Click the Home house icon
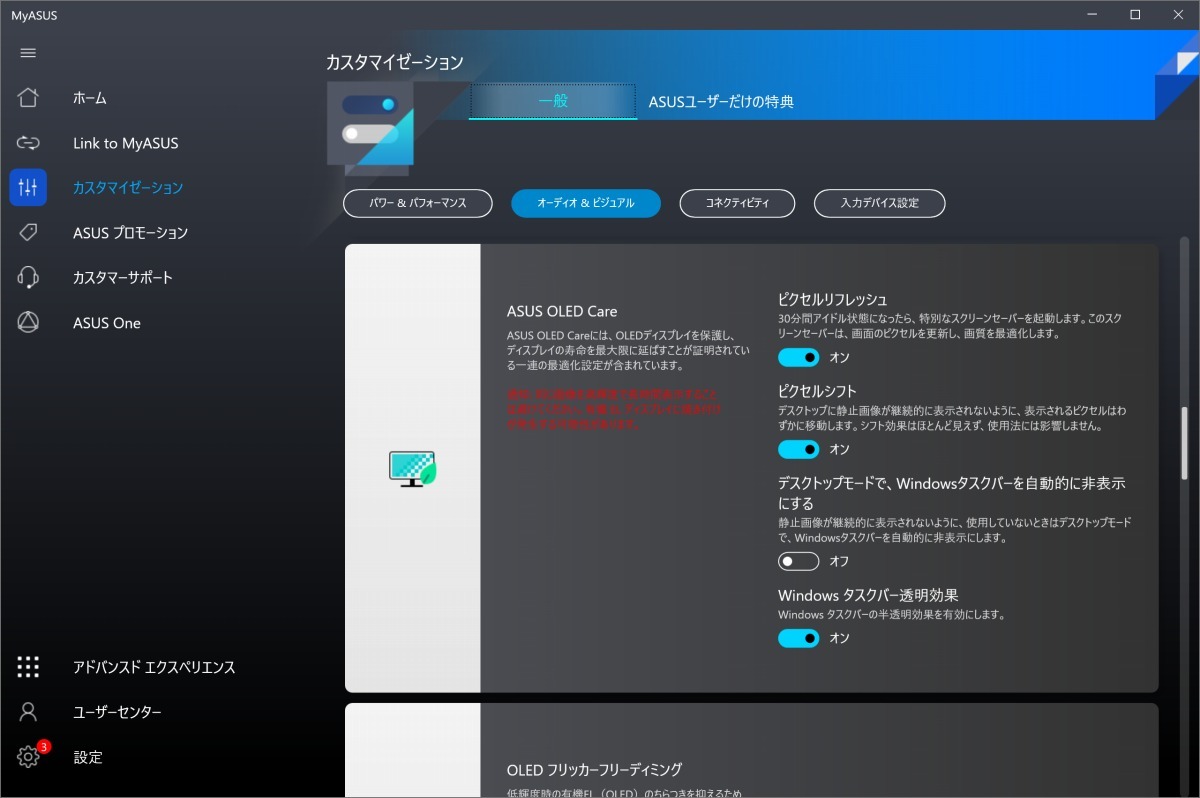This screenshot has height=798, width=1200. click(x=28, y=98)
